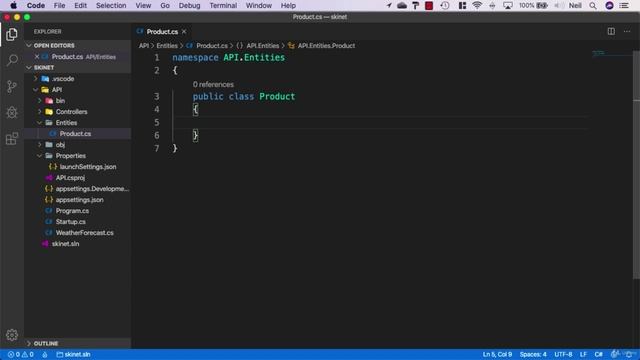Screen dimensions: 640x360
Task: Open the Apple menu
Action: 13,5
